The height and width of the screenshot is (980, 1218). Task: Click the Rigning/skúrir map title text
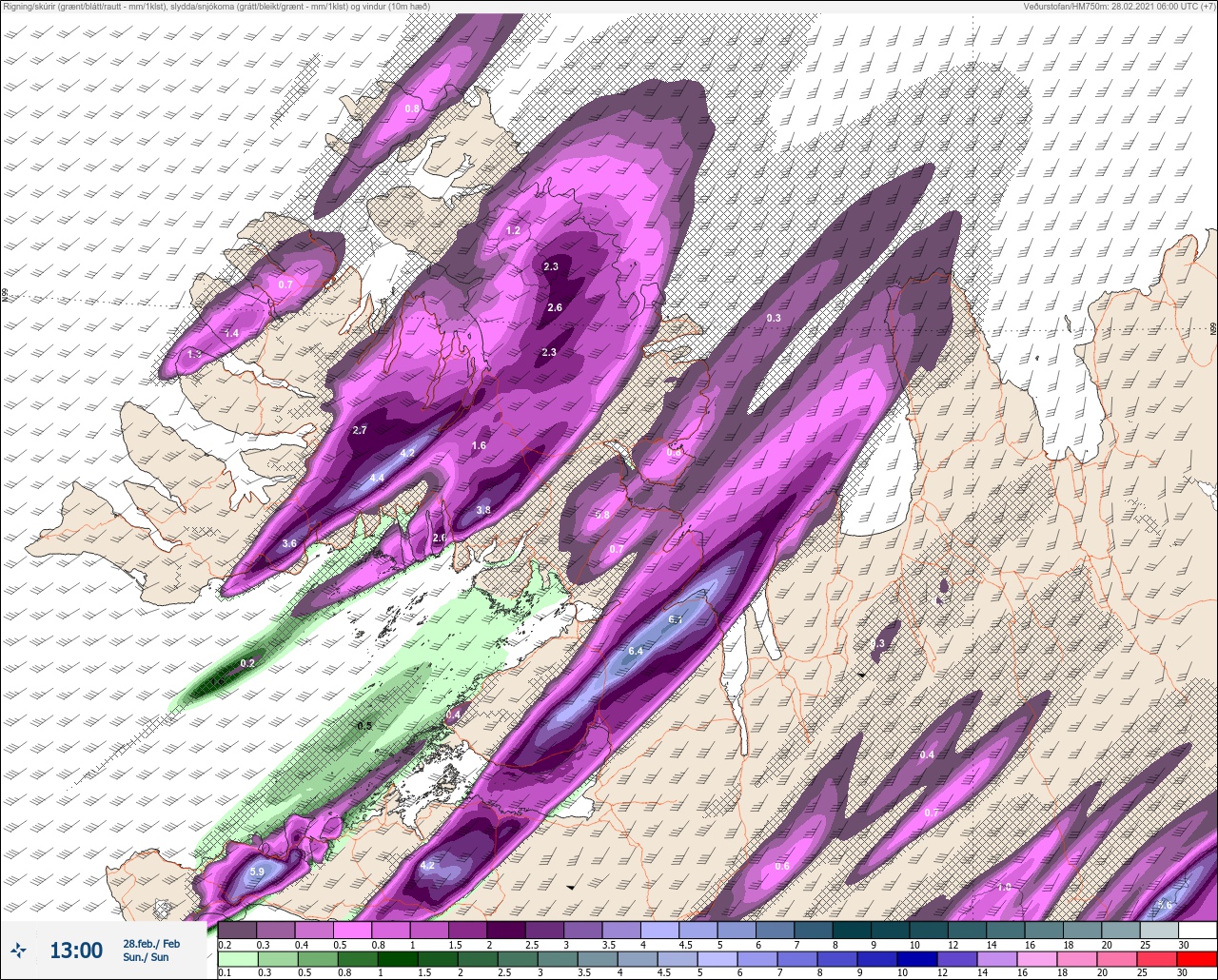click(x=216, y=6)
